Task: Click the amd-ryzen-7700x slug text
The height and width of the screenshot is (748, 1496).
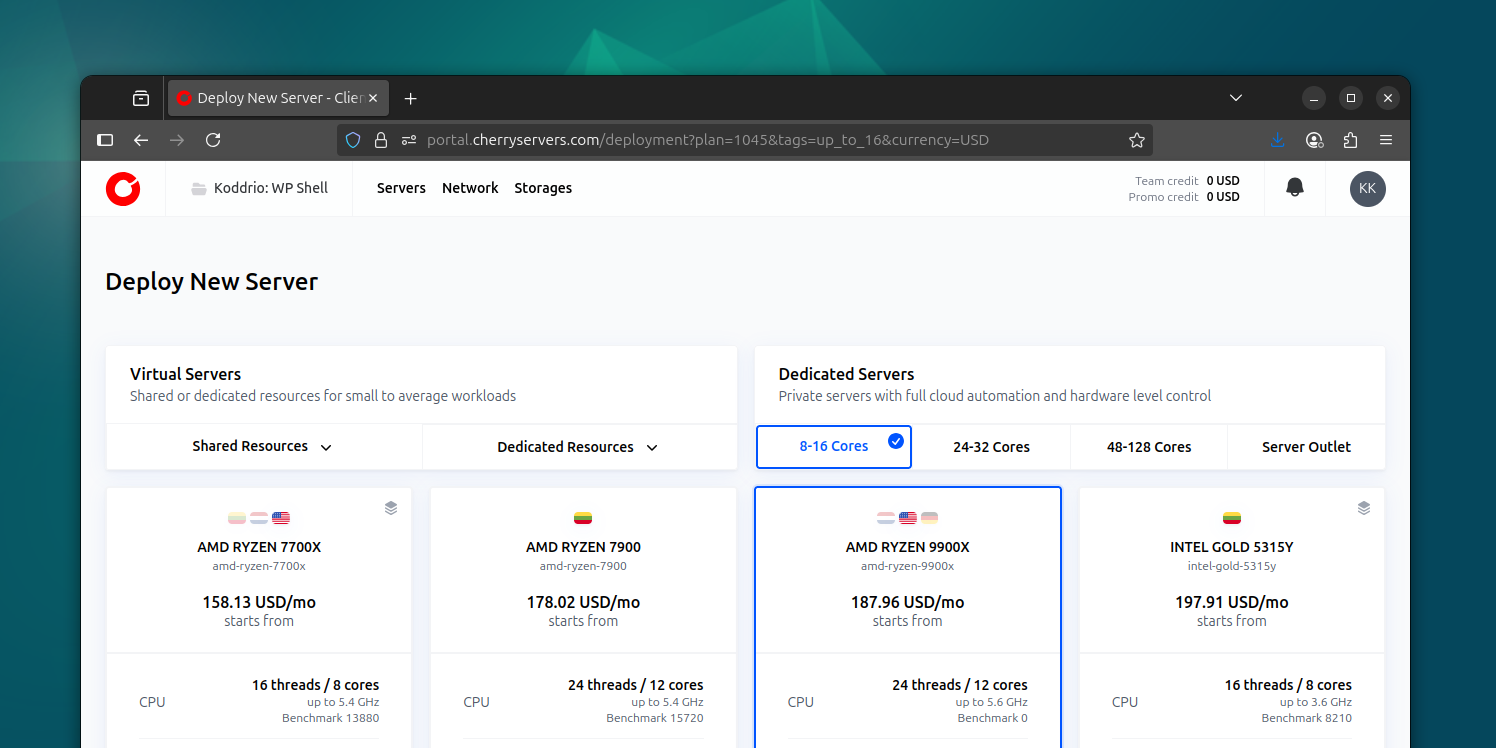Action: pos(259,566)
